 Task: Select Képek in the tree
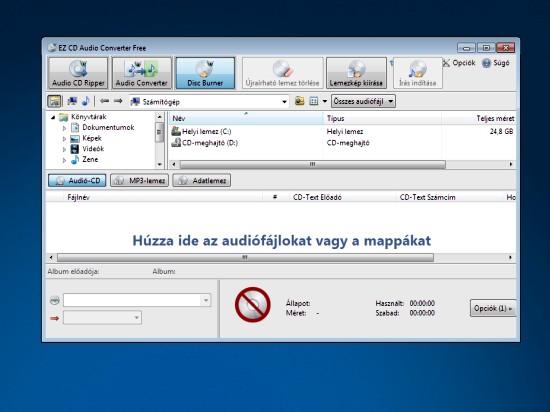coord(92,138)
